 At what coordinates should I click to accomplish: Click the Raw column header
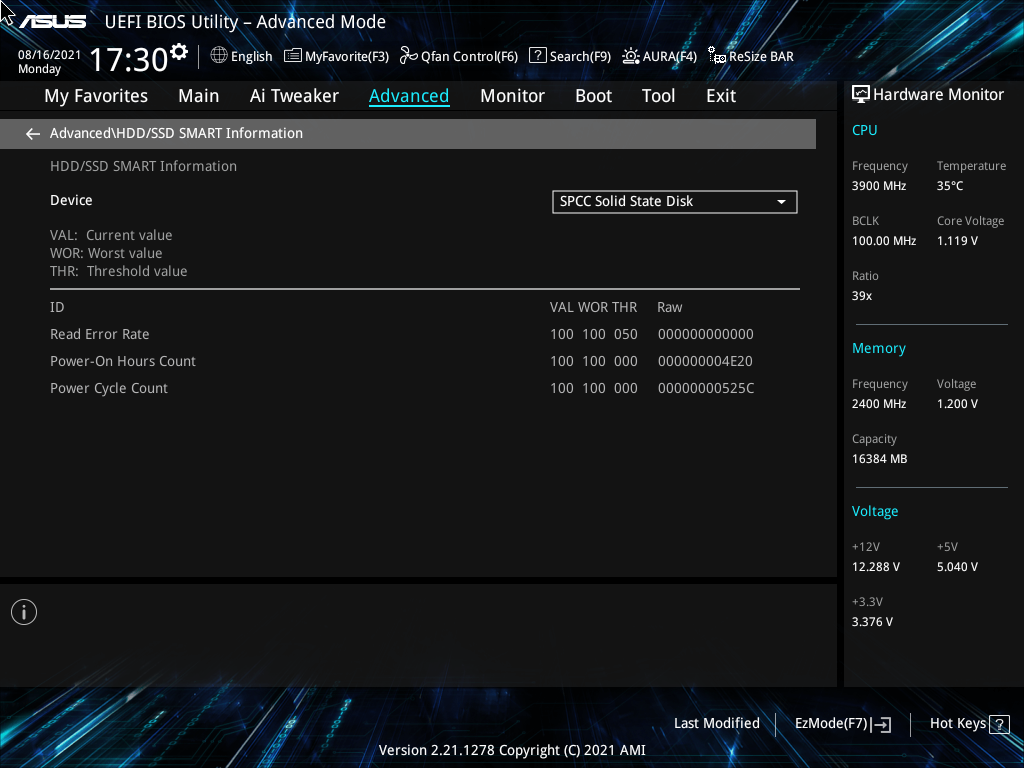669,308
